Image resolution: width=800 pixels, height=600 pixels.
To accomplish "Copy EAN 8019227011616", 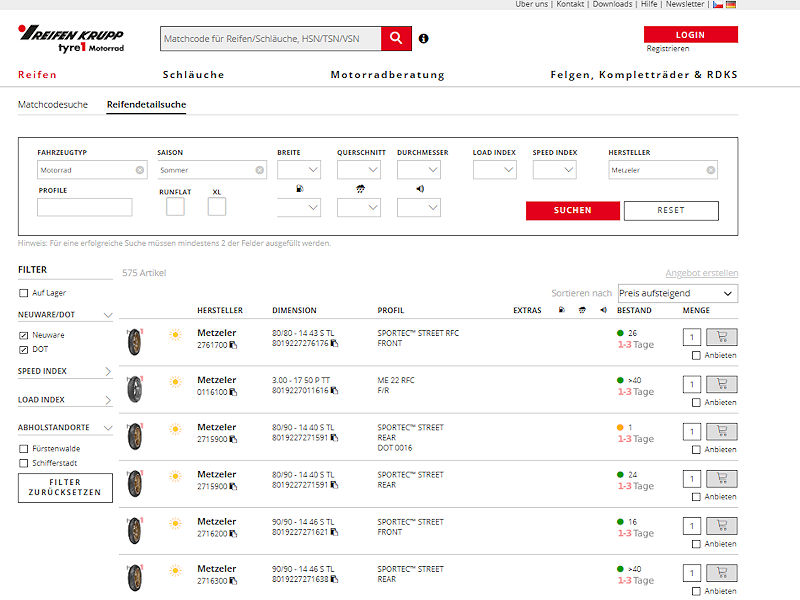I will pos(334,390).
